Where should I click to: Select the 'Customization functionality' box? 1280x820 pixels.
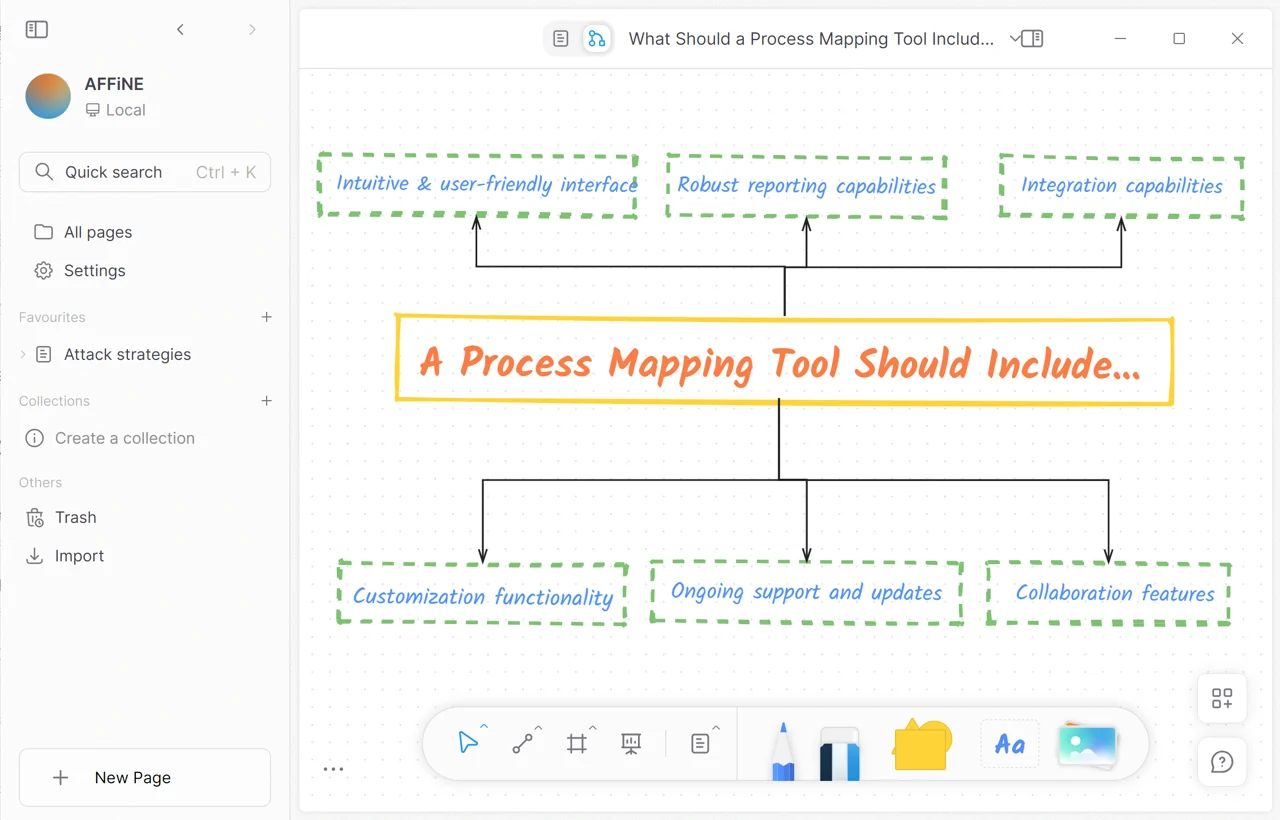tap(482, 594)
